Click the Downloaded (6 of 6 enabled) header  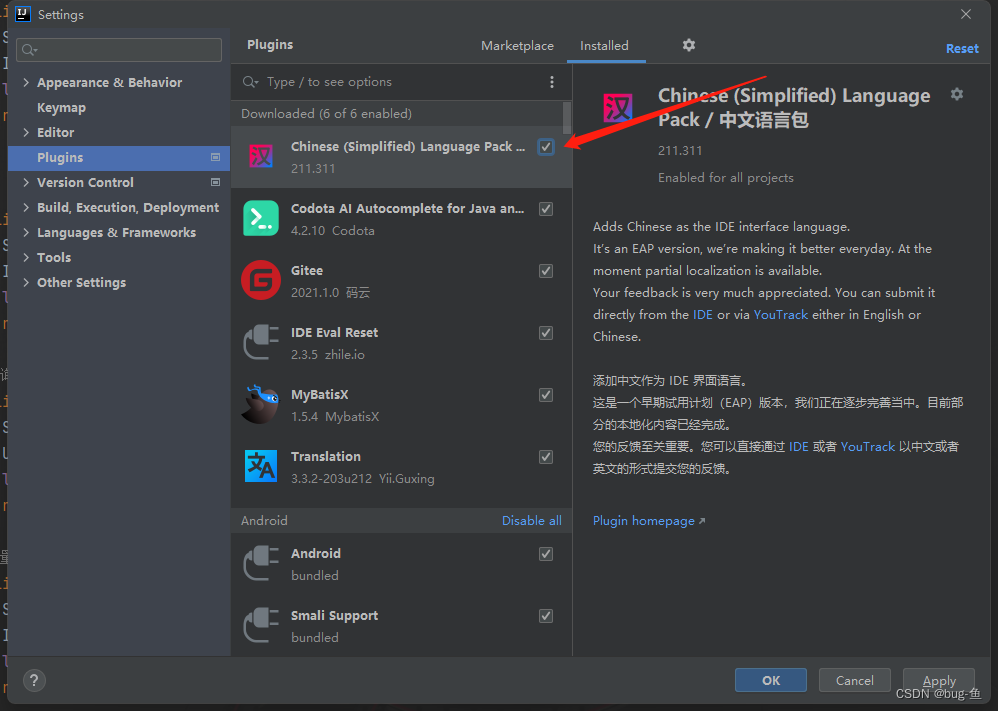tap(327, 113)
